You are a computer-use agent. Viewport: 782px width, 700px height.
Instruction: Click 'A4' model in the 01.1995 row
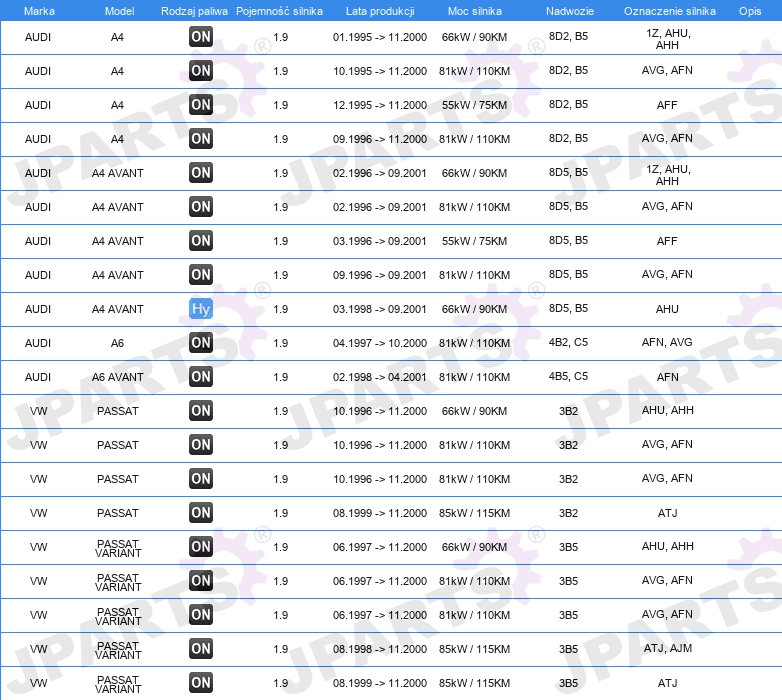117,37
